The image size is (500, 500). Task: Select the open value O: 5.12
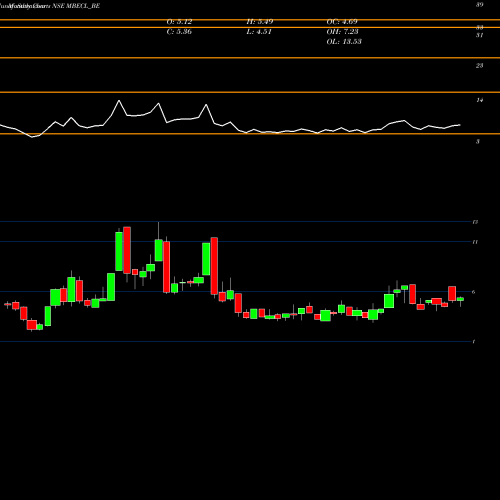click(x=179, y=22)
